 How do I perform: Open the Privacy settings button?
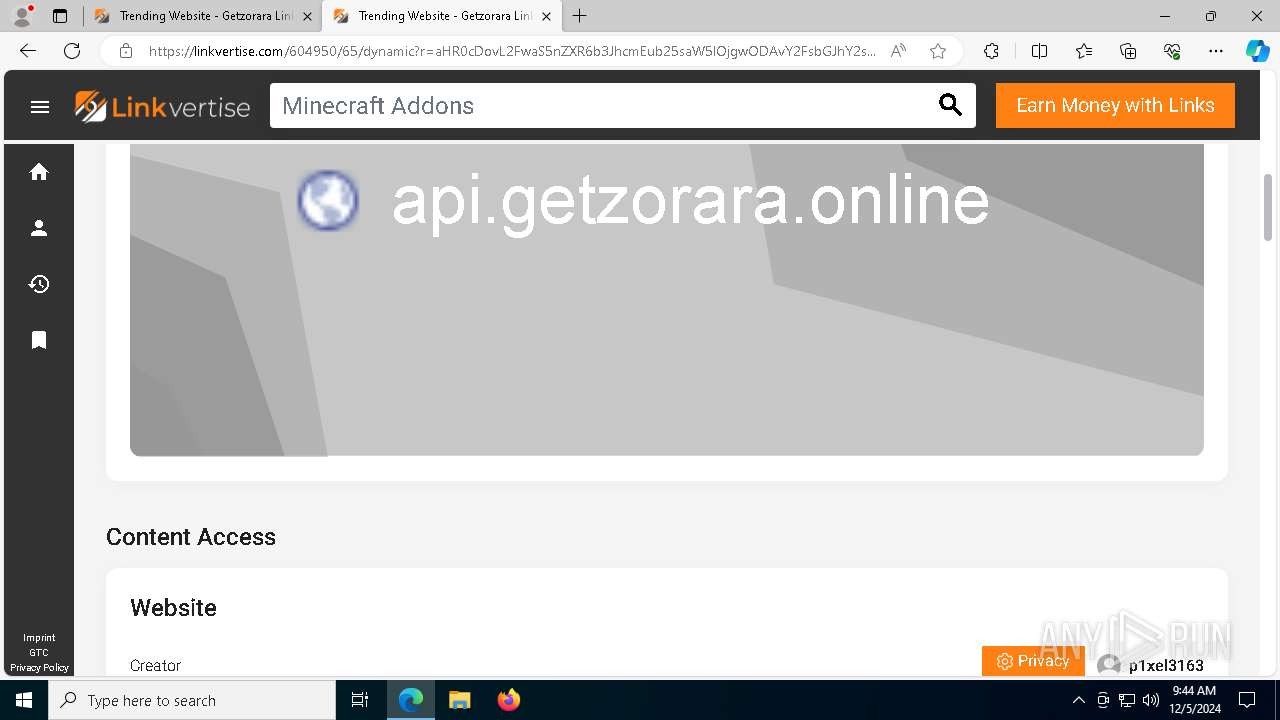point(1033,661)
